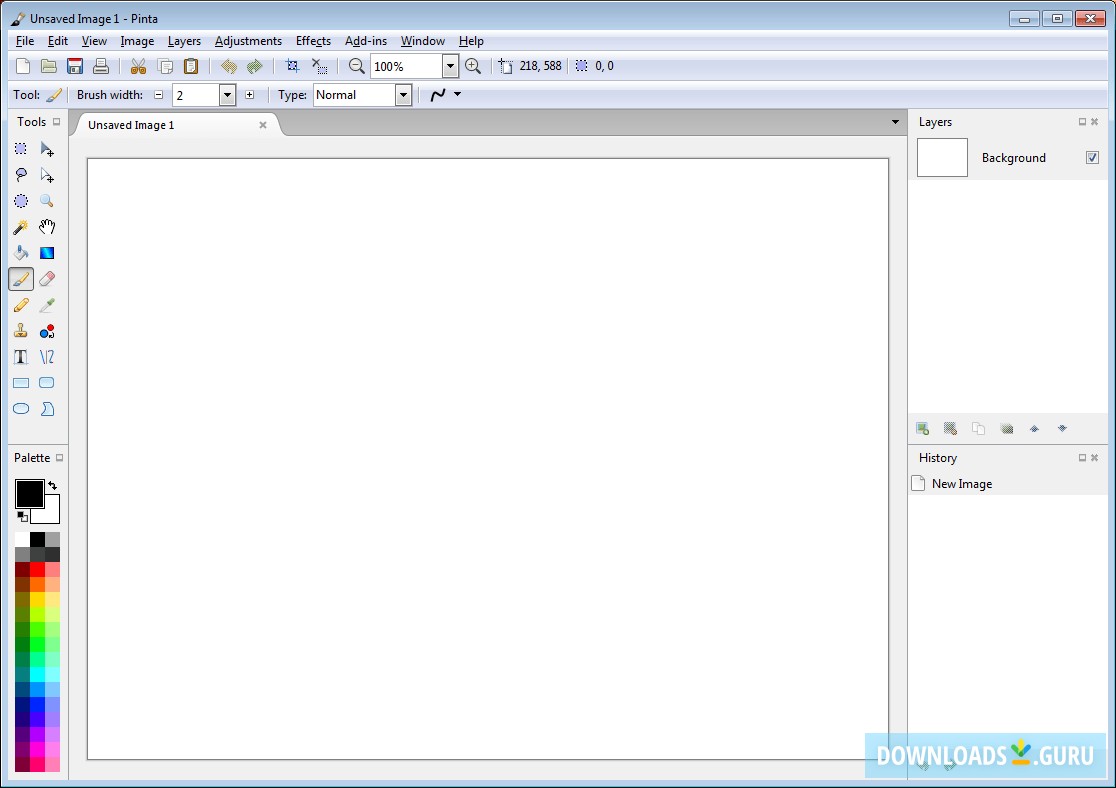This screenshot has height=788, width=1116.
Task: Open the Edit menu
Action: pyautogui.click(x=58, y=41)
